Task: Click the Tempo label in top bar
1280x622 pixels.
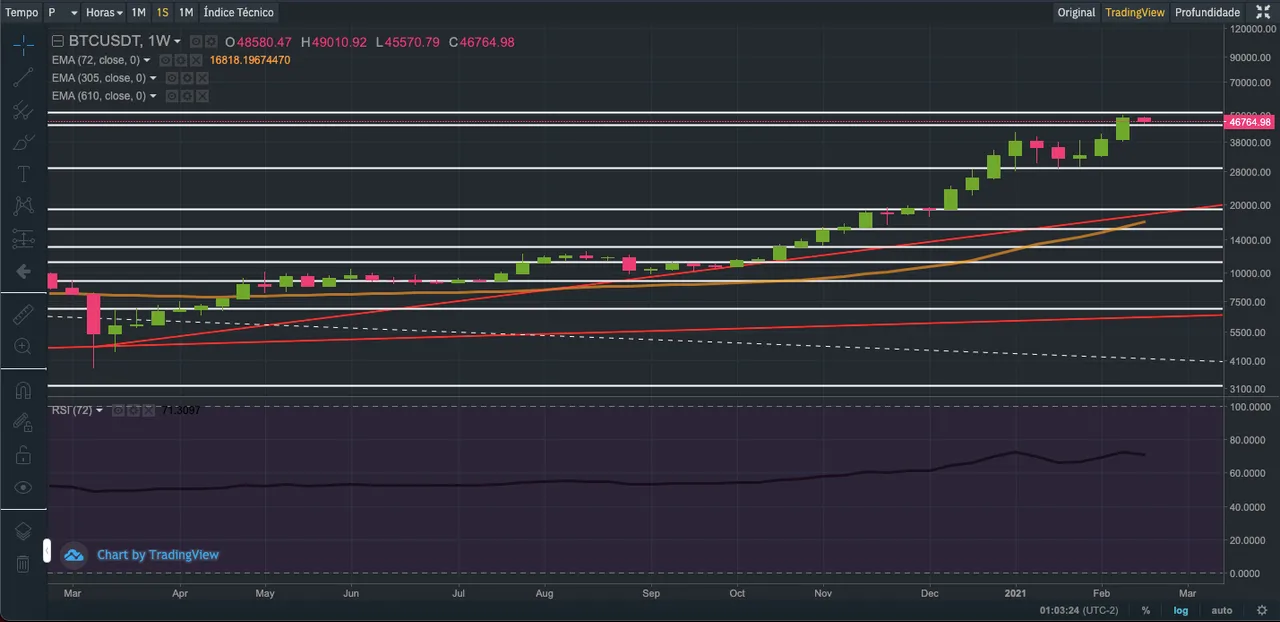Action: [21, 12]
